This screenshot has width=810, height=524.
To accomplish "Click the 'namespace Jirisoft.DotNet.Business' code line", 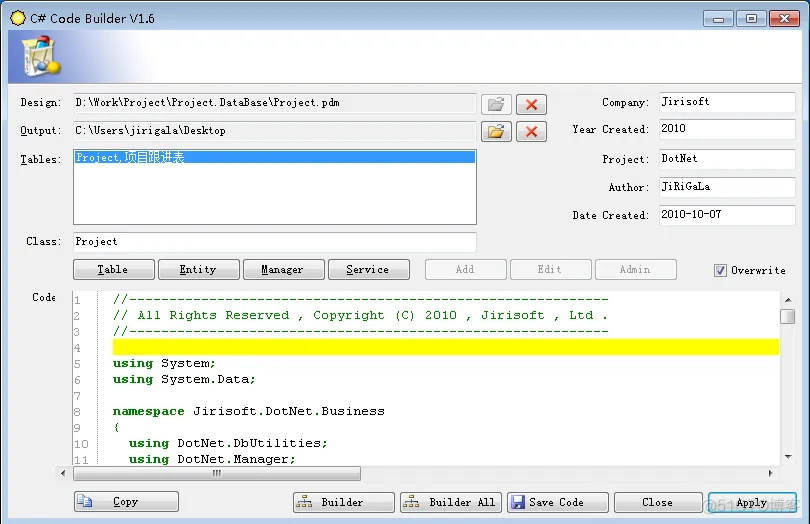I will point(248,411).
